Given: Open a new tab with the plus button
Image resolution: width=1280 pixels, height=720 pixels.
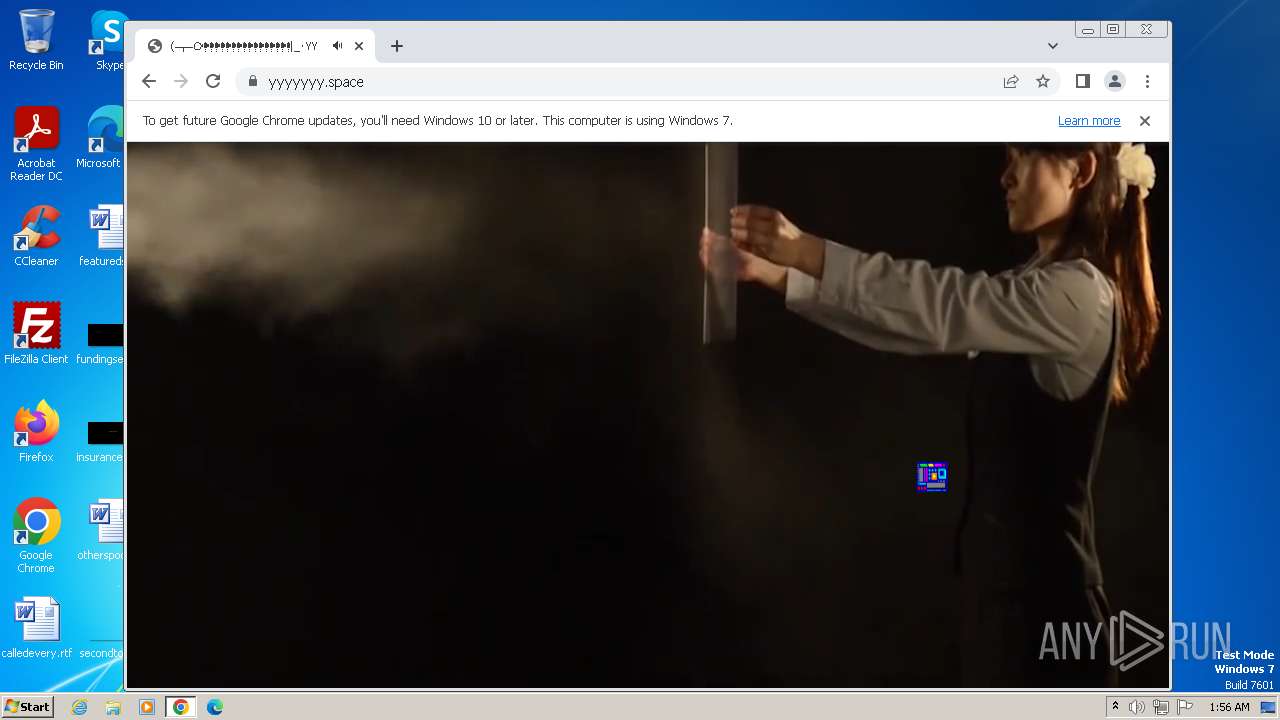Looking at the screenshot, I should pyautogui.click(x=397, y=46).
